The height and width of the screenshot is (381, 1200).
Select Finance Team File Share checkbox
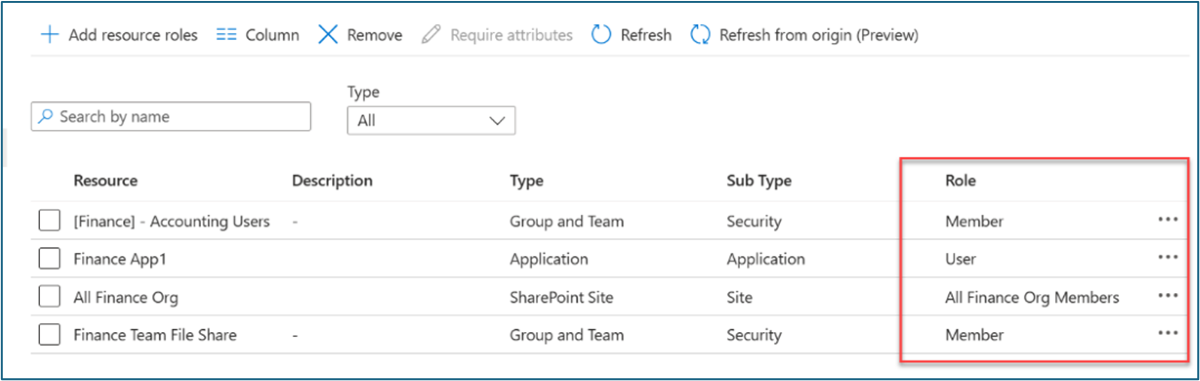point(50,335)
